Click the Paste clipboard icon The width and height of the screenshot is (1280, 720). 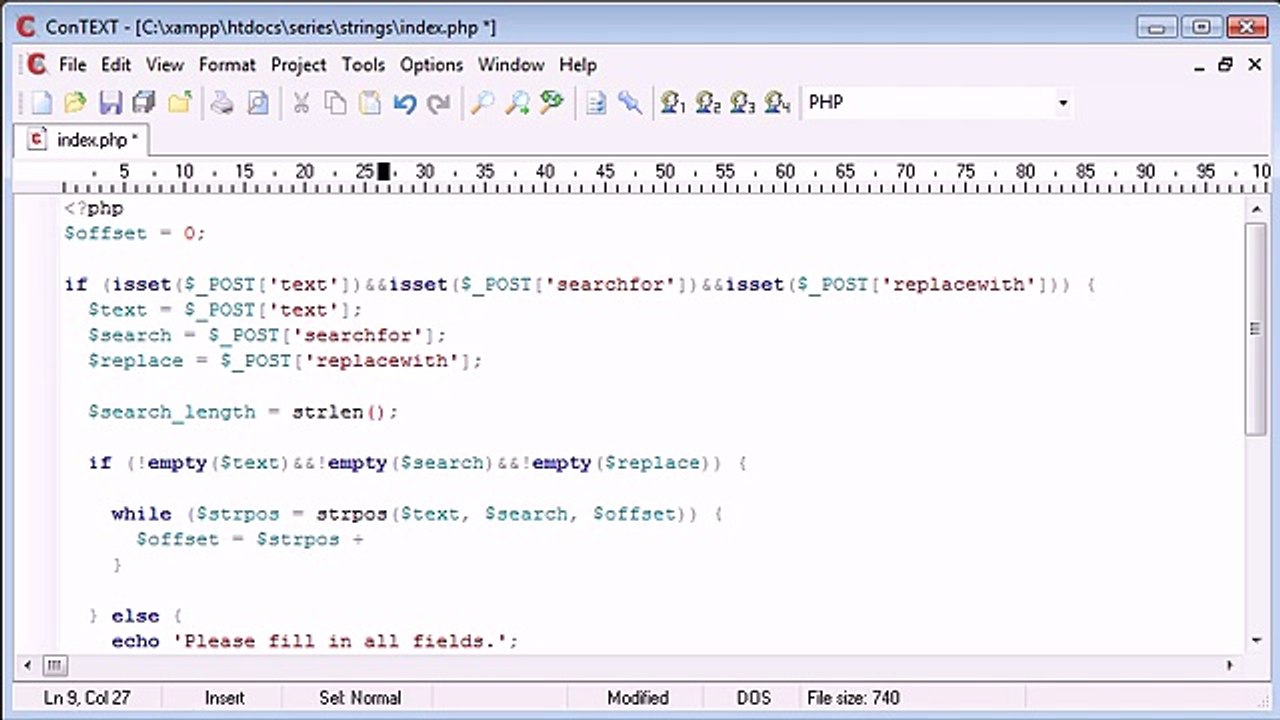(369, 102)
